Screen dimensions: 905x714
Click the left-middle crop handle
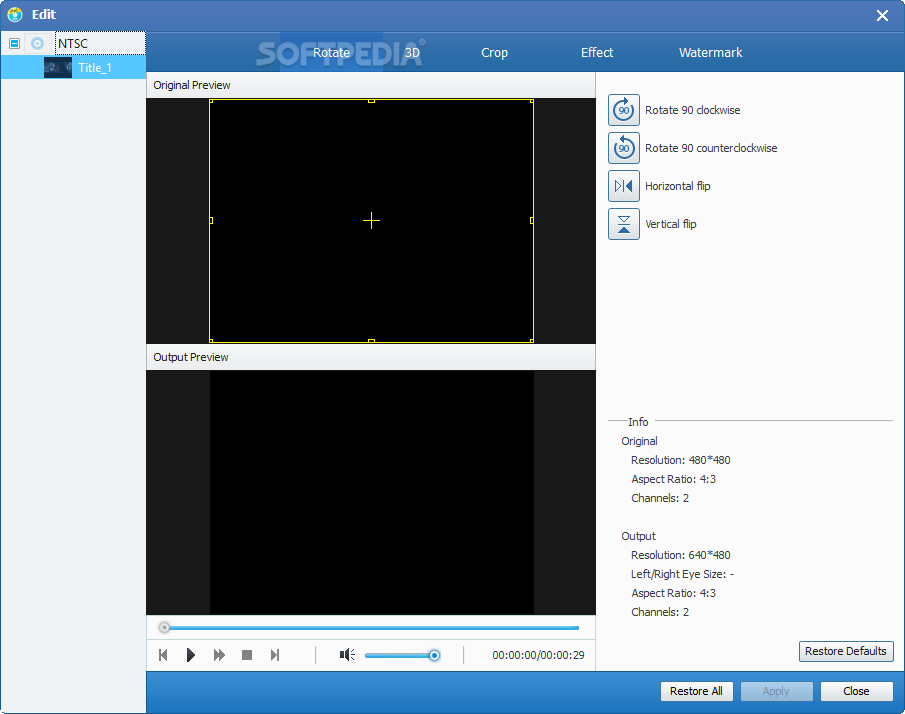click(x=211, y=220)
